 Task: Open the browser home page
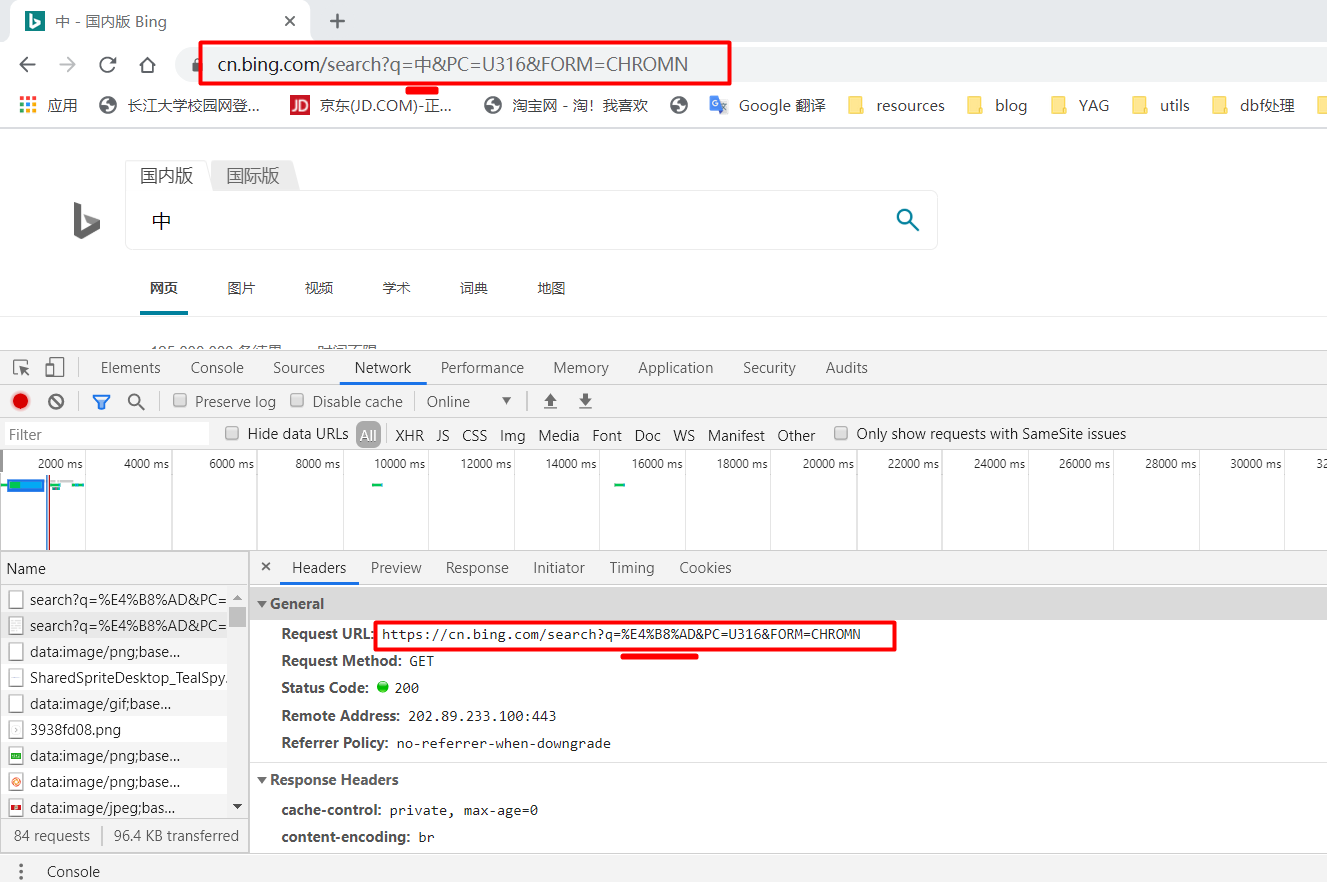click(x=147, y=65)
